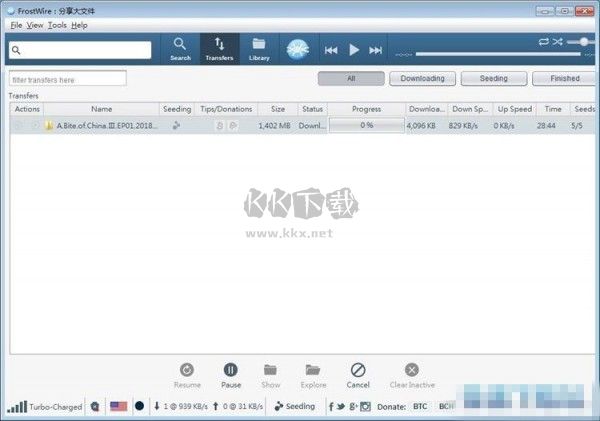Filter transfers by Seeding
Viewport: 600px width, 421px height.
(x=494, y=78)
